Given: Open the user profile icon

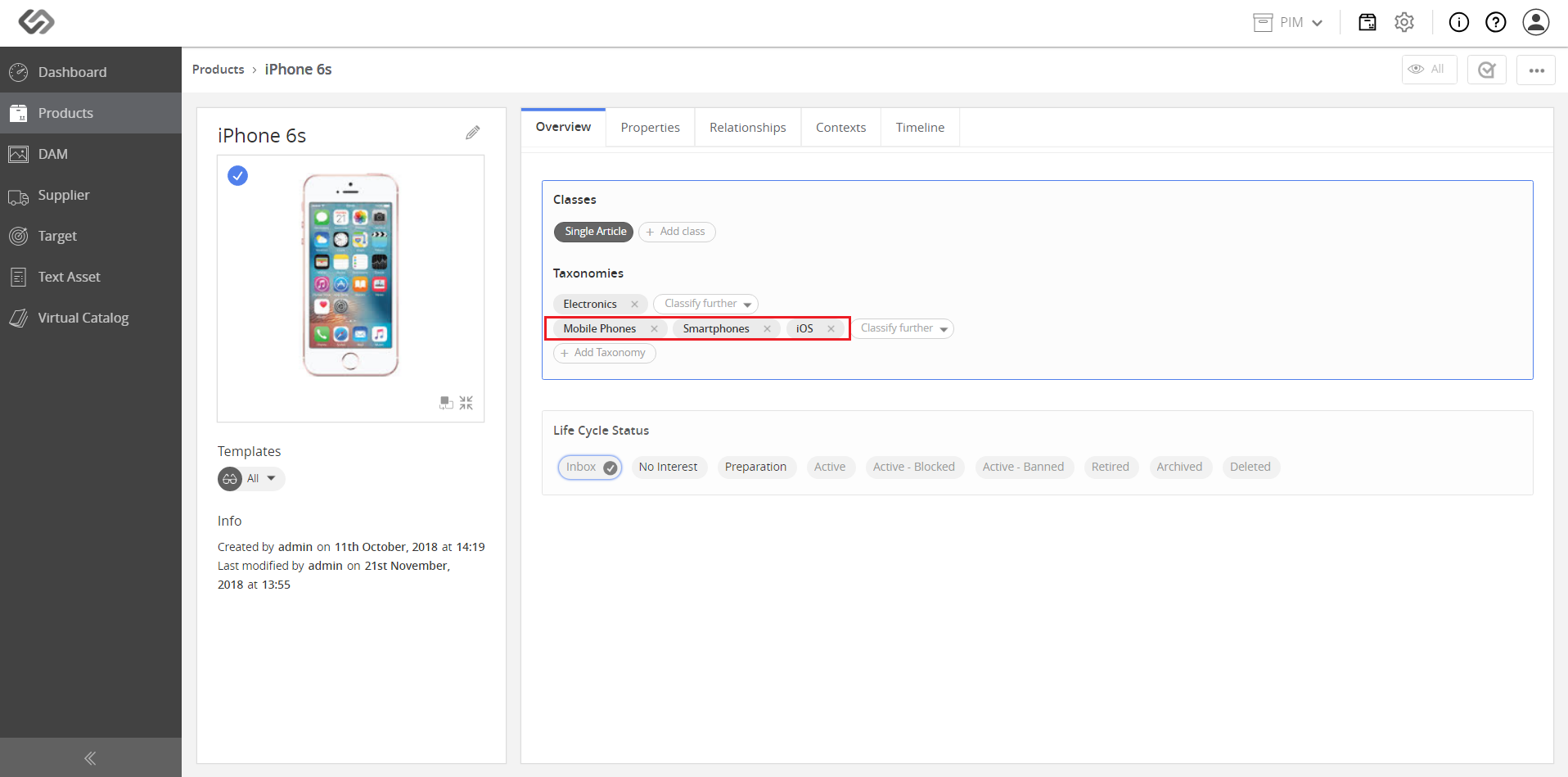Looking at the screenshot, I should 1536,22.
